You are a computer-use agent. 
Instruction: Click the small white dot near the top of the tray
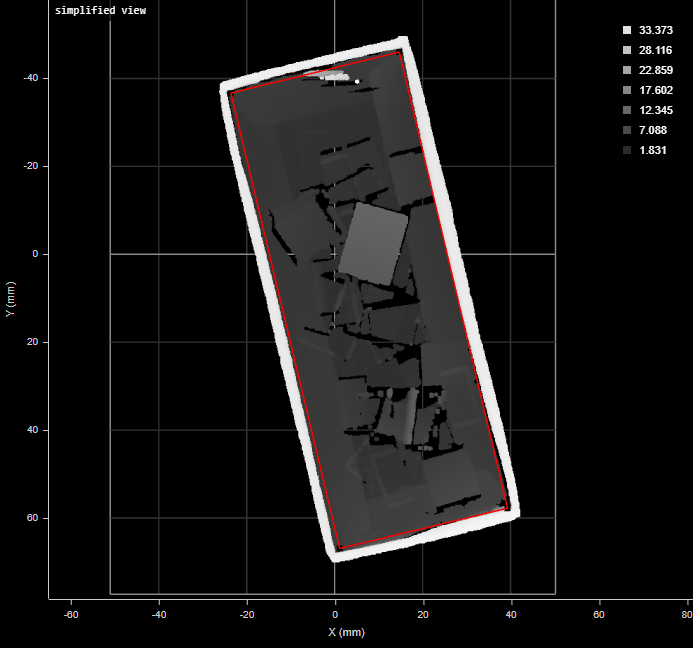[357, 81]
